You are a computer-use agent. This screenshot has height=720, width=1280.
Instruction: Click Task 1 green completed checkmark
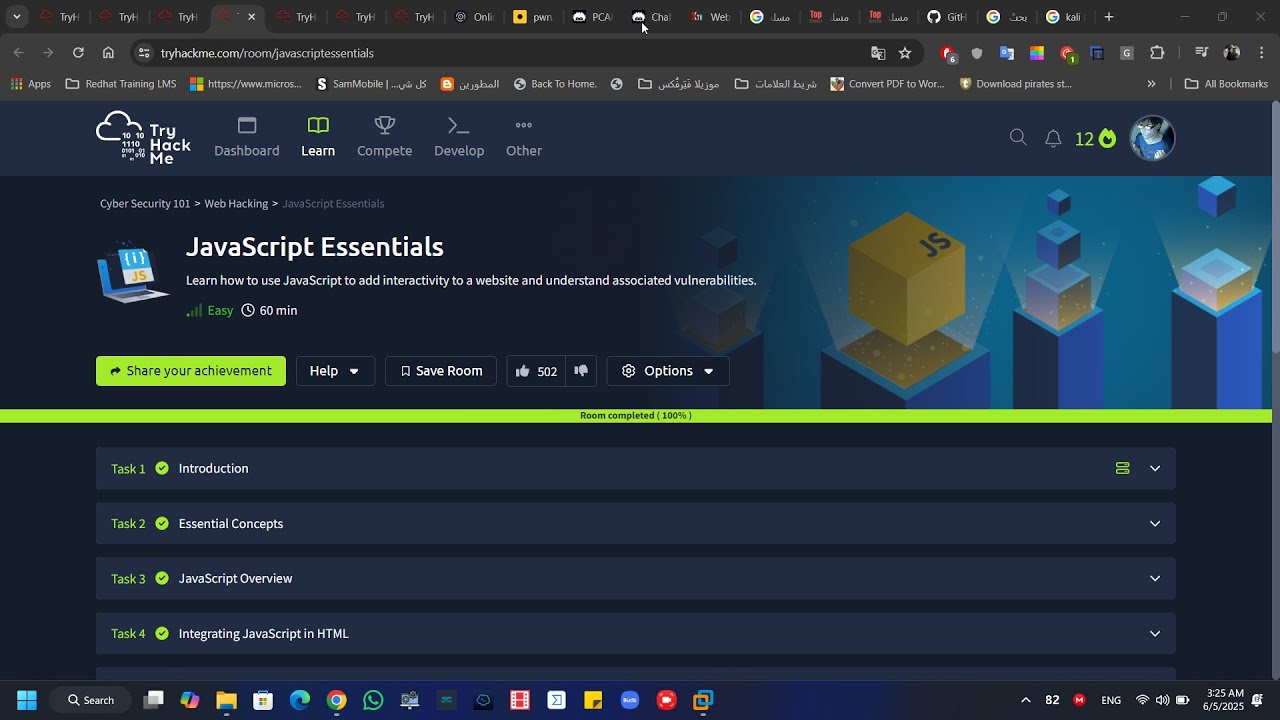[162, 469]
